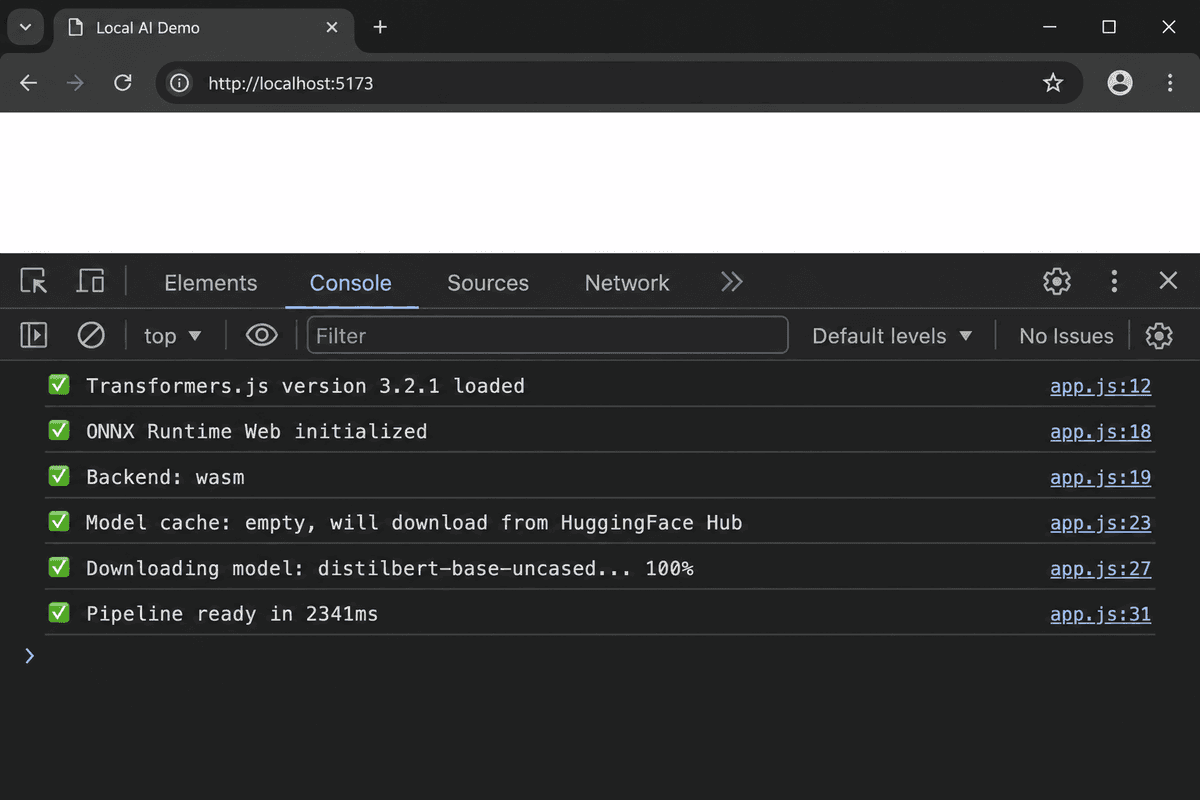Open the tab search dropdown arrow

coord(25,28)
